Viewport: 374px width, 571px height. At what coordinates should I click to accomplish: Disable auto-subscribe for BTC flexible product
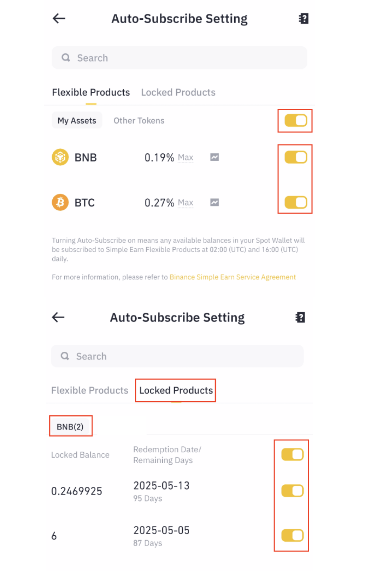pos(296,202)
